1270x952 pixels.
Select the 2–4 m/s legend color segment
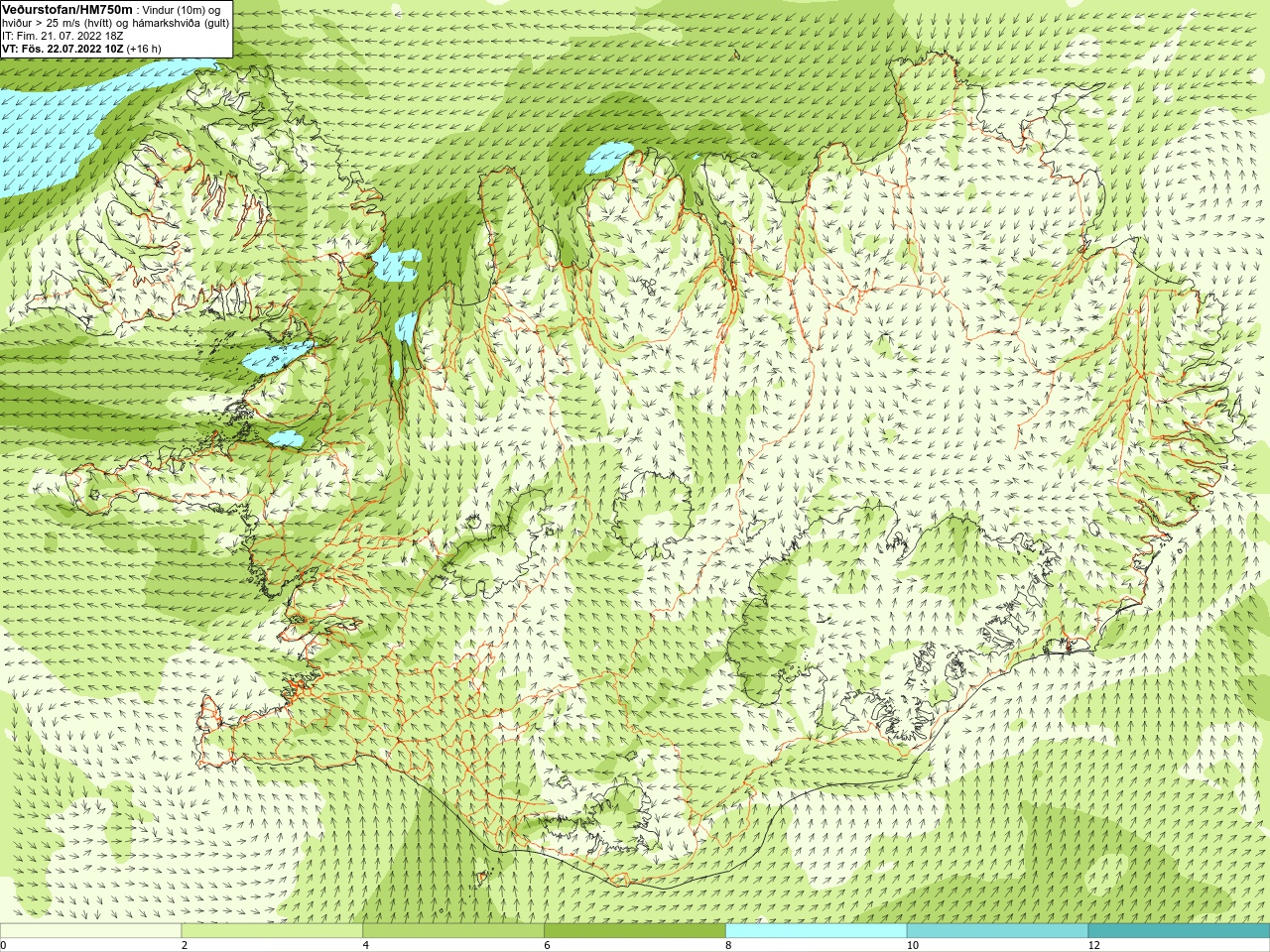tap(272, 931)
